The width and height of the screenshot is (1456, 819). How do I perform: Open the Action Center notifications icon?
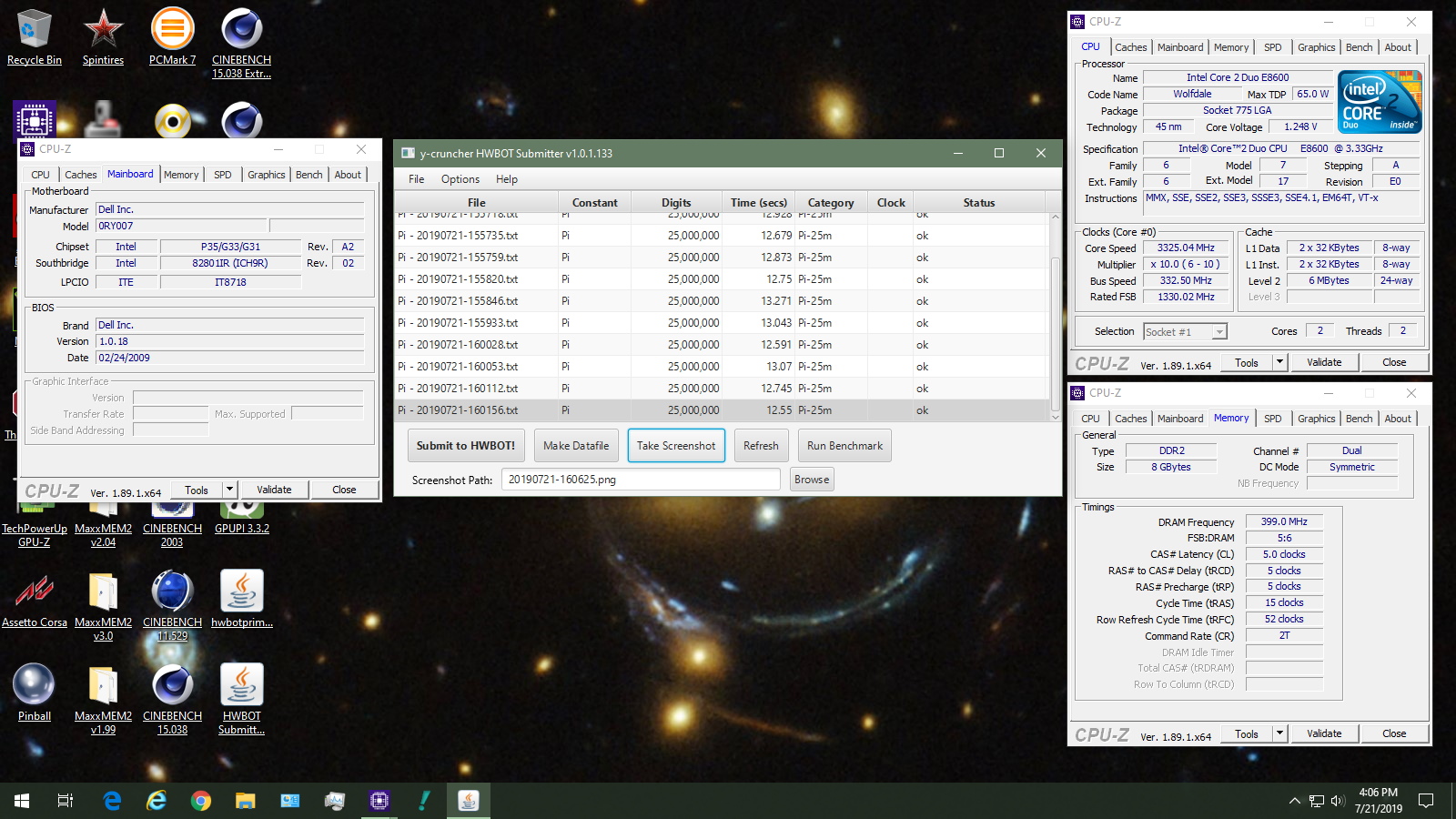click(1426, 801)
